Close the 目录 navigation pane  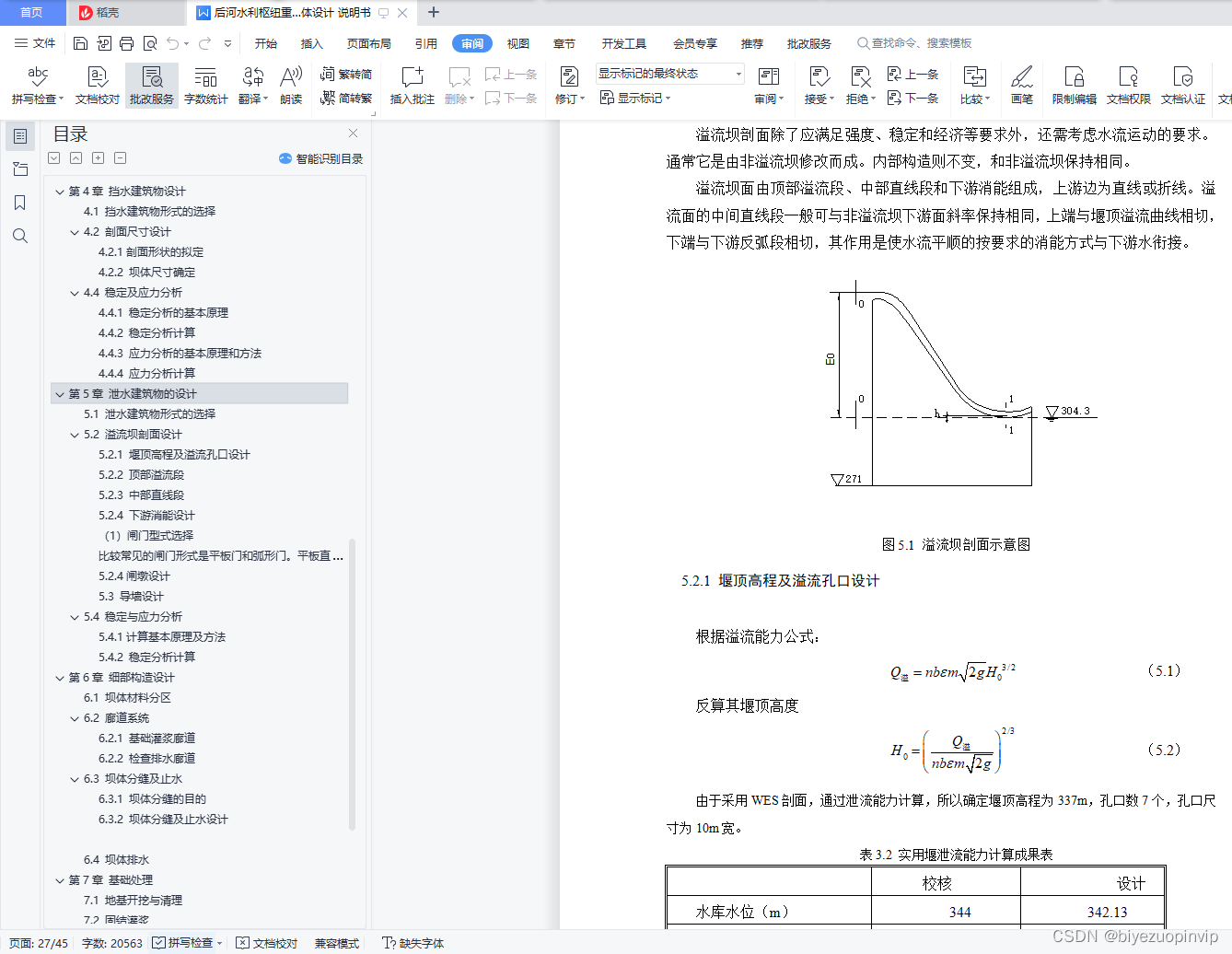point(353,134)
